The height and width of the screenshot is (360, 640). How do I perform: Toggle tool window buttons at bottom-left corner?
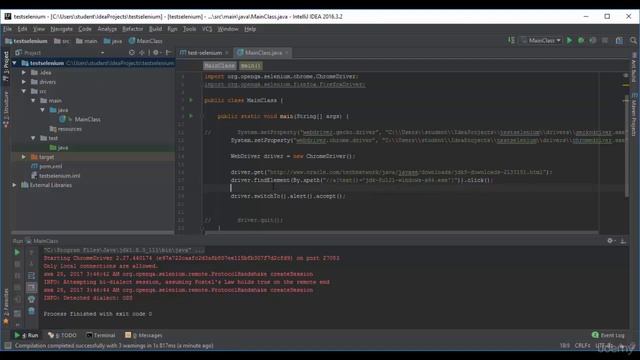click(x=7, y=346)
